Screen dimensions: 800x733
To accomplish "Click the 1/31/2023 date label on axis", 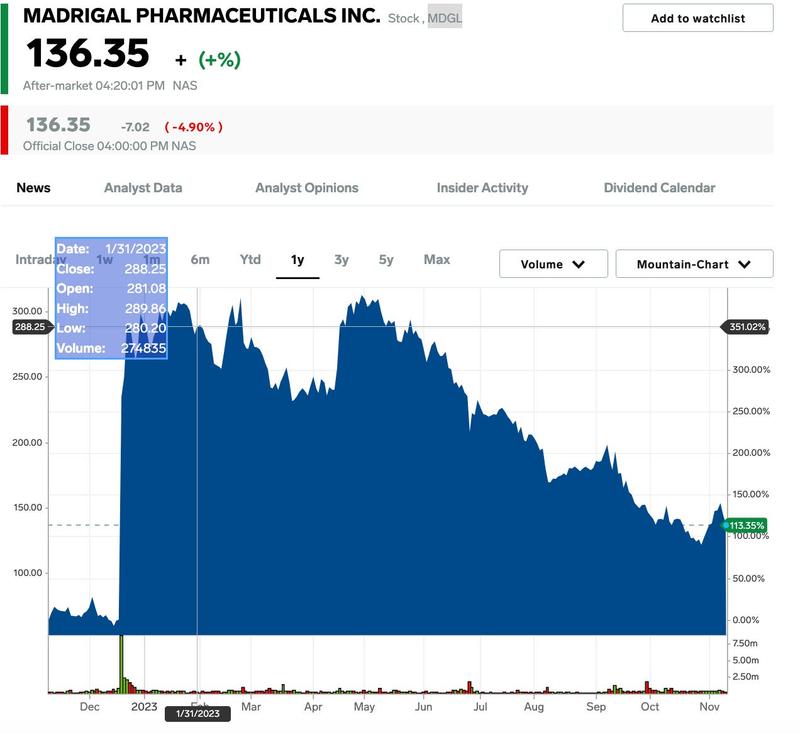I will (x=197, y=713).
